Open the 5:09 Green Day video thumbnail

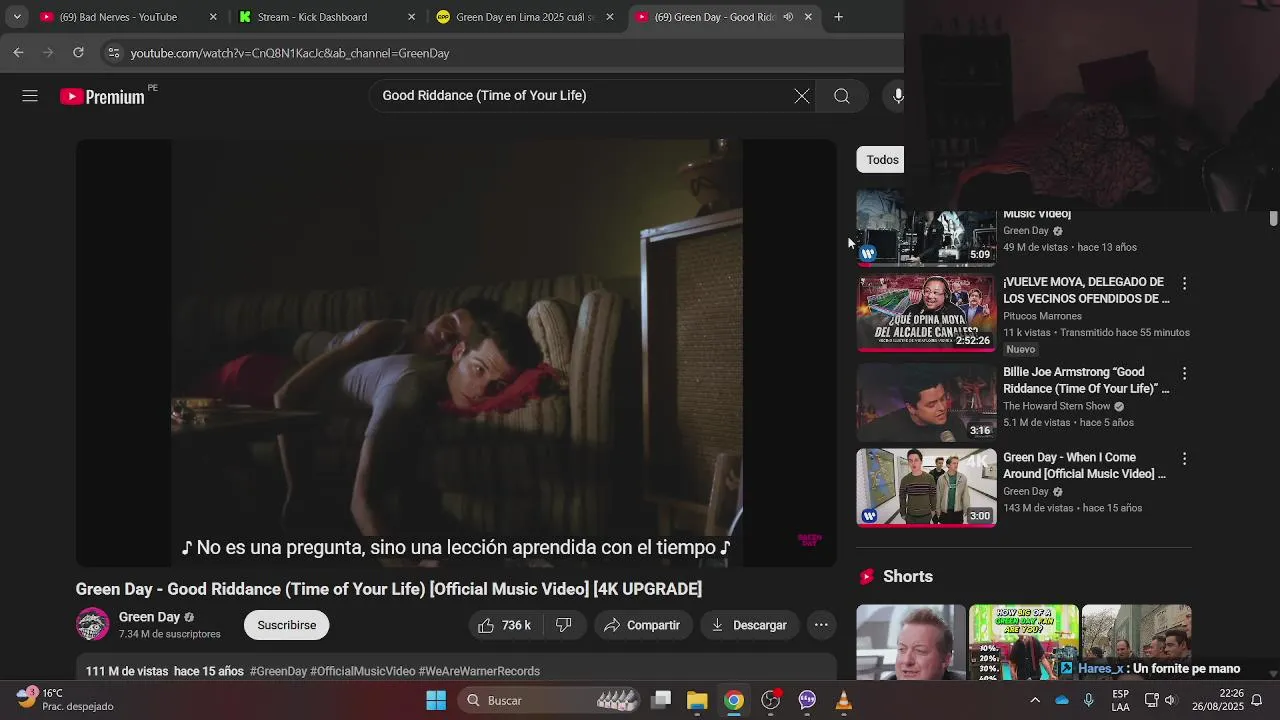pyautogui.click(x=926, y=227)
